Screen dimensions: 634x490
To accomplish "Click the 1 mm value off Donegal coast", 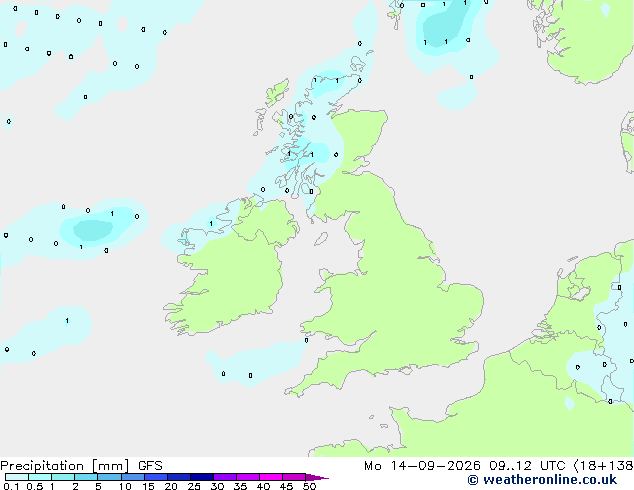I will tap(211, 224).
